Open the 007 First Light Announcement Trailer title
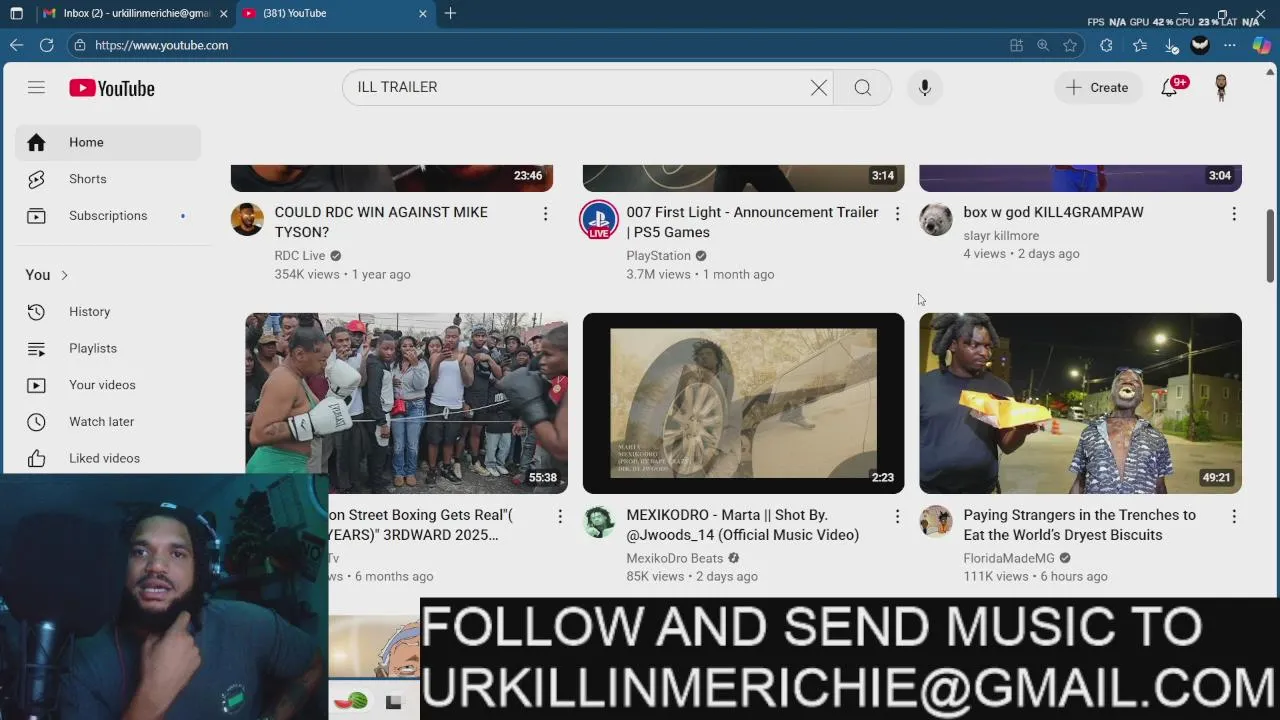Image resolution: width=1280 pixels, height=720 pixels. 752,222
